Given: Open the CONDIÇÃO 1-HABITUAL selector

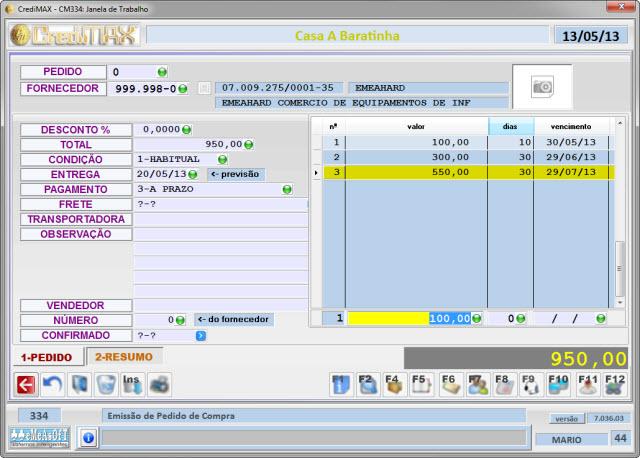Looking at the screenshot, I should [x=222, y=159].
